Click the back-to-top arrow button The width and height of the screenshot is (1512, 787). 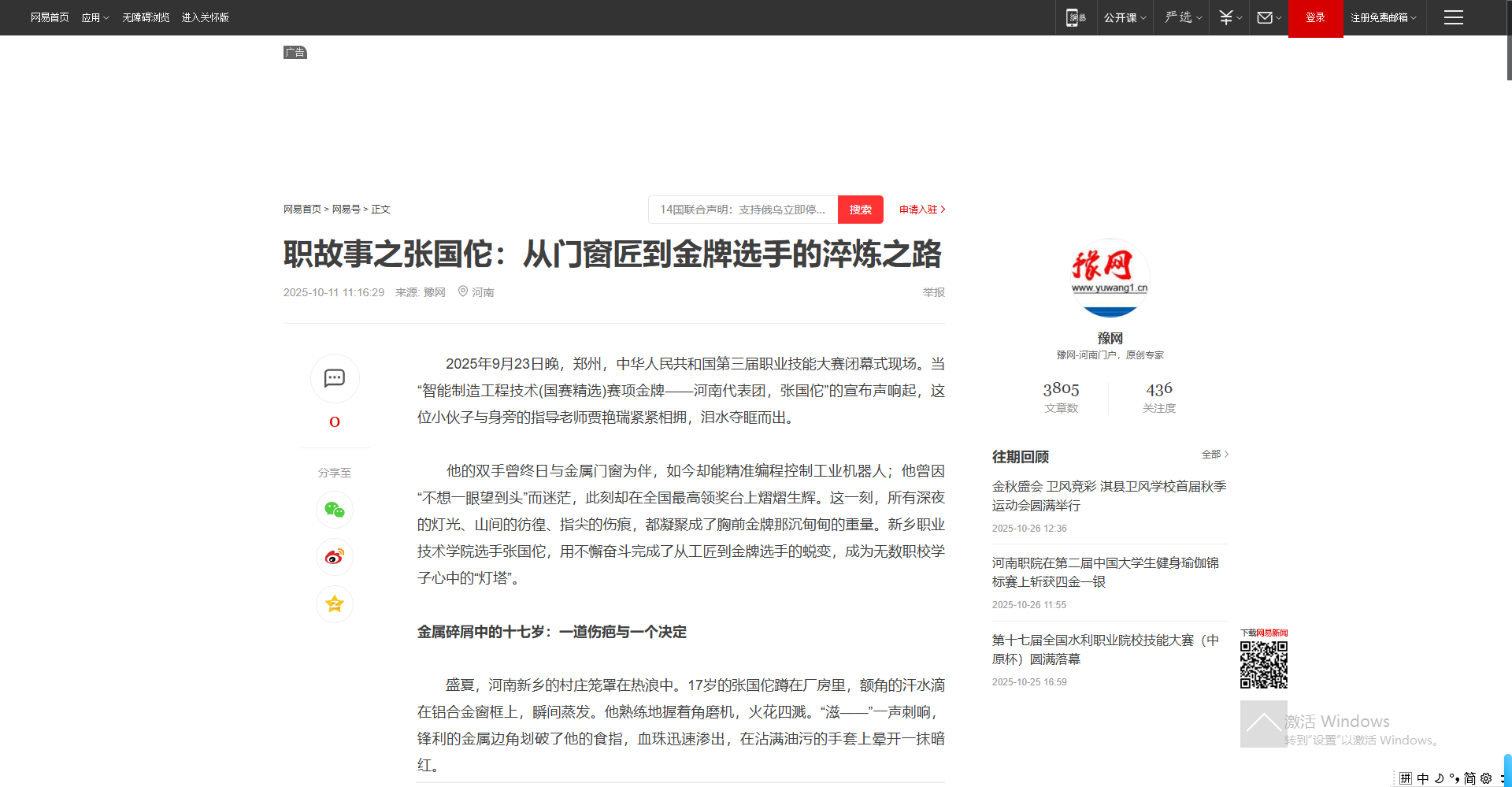(1263, 724)
